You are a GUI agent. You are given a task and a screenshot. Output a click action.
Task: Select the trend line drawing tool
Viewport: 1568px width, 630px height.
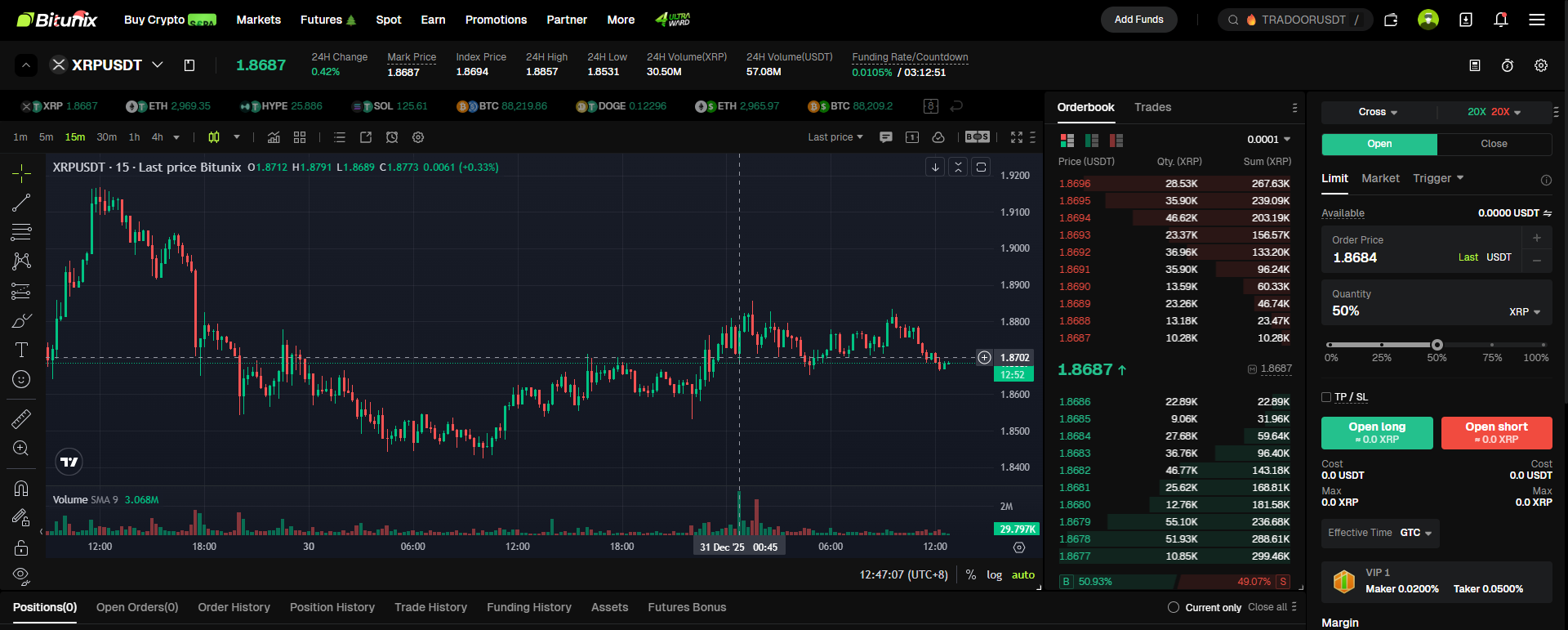click(21, 203)
